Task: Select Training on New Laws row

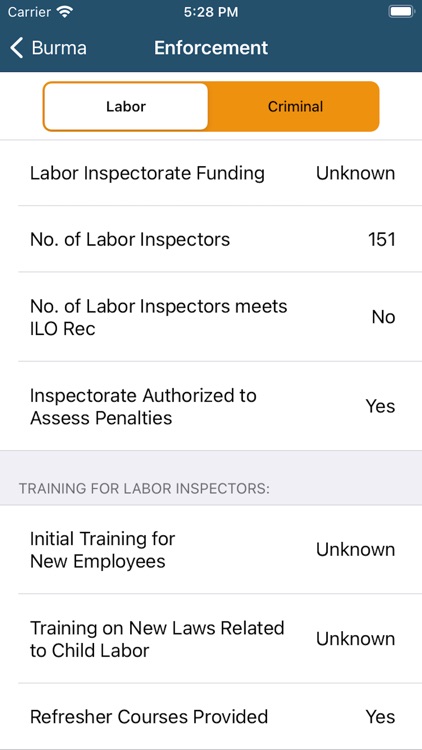Action: point(211,639)
